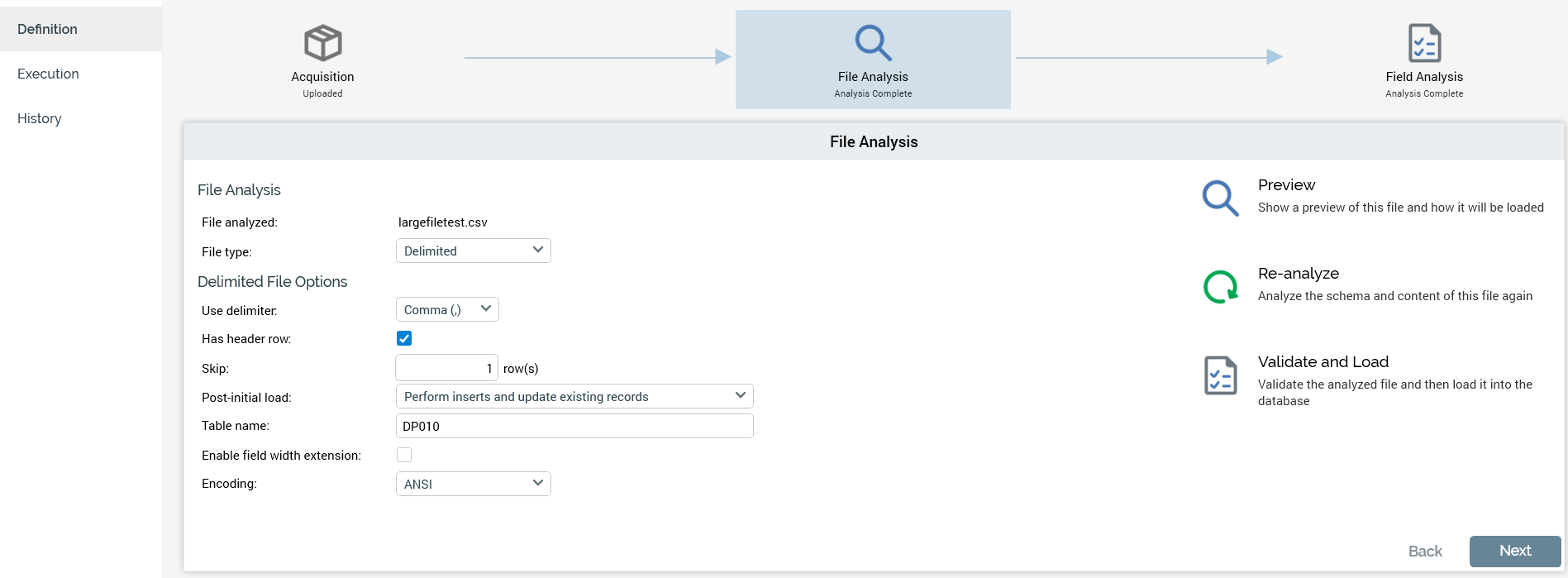Change the Encoding ANSI dropdown
The height and width of the screenshot is (578, 1568).
[x=474, y=484]
